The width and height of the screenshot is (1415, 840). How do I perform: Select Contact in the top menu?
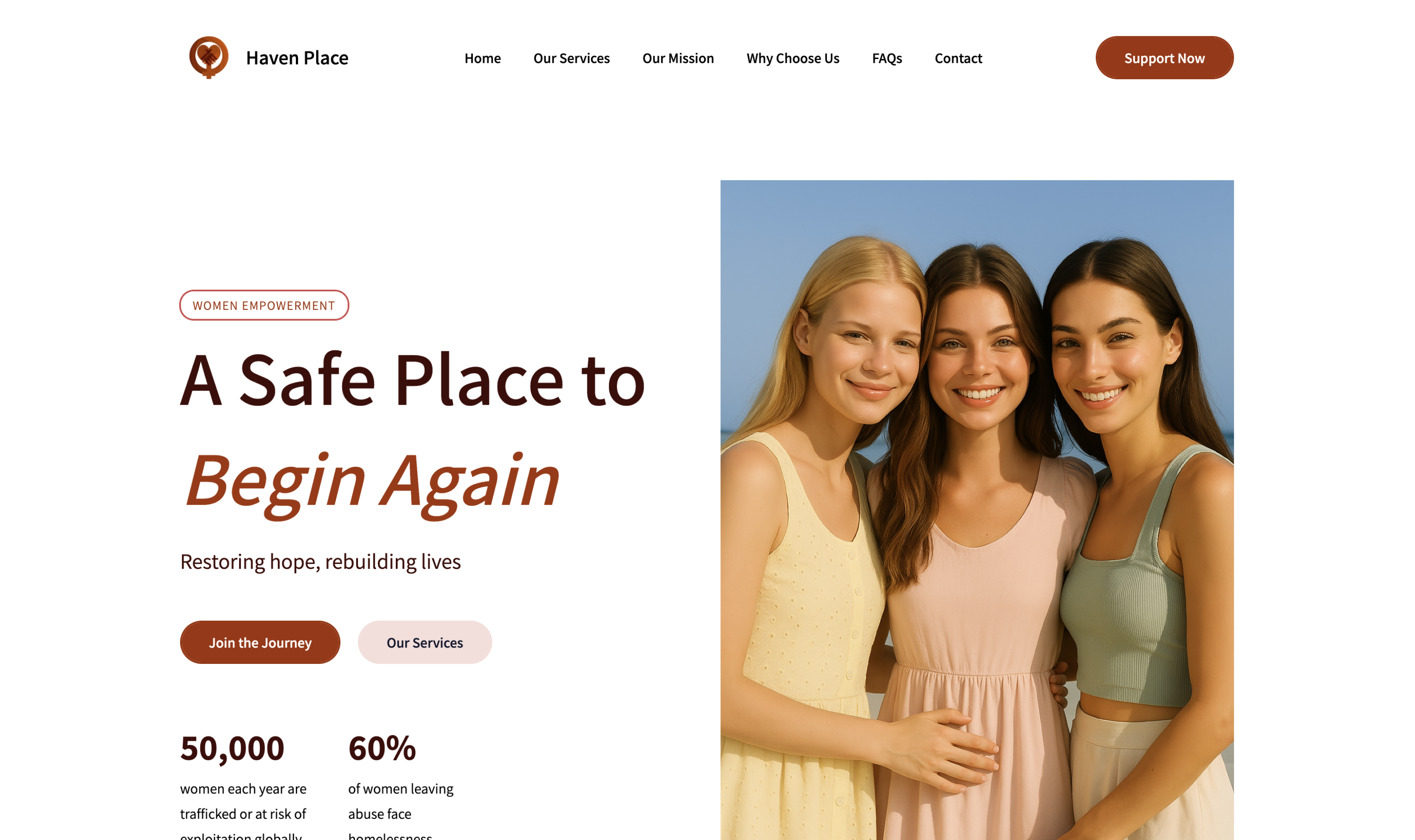958,58
